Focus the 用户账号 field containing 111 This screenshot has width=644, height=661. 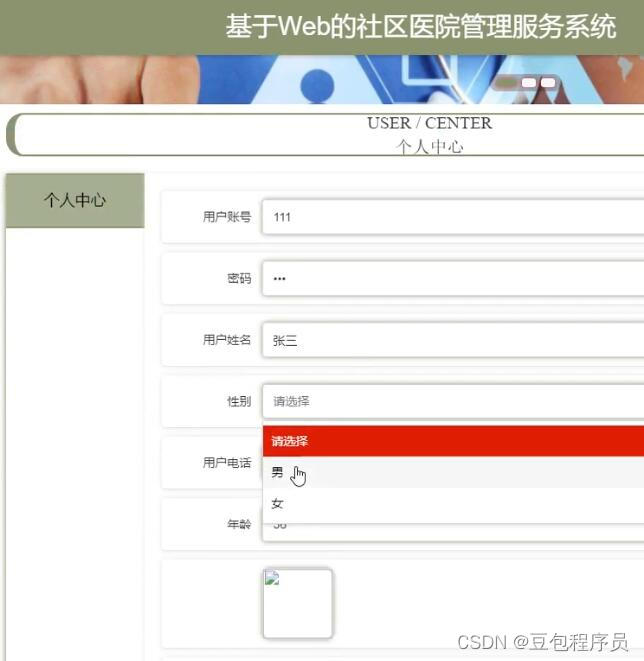click(x=453, y=217)
